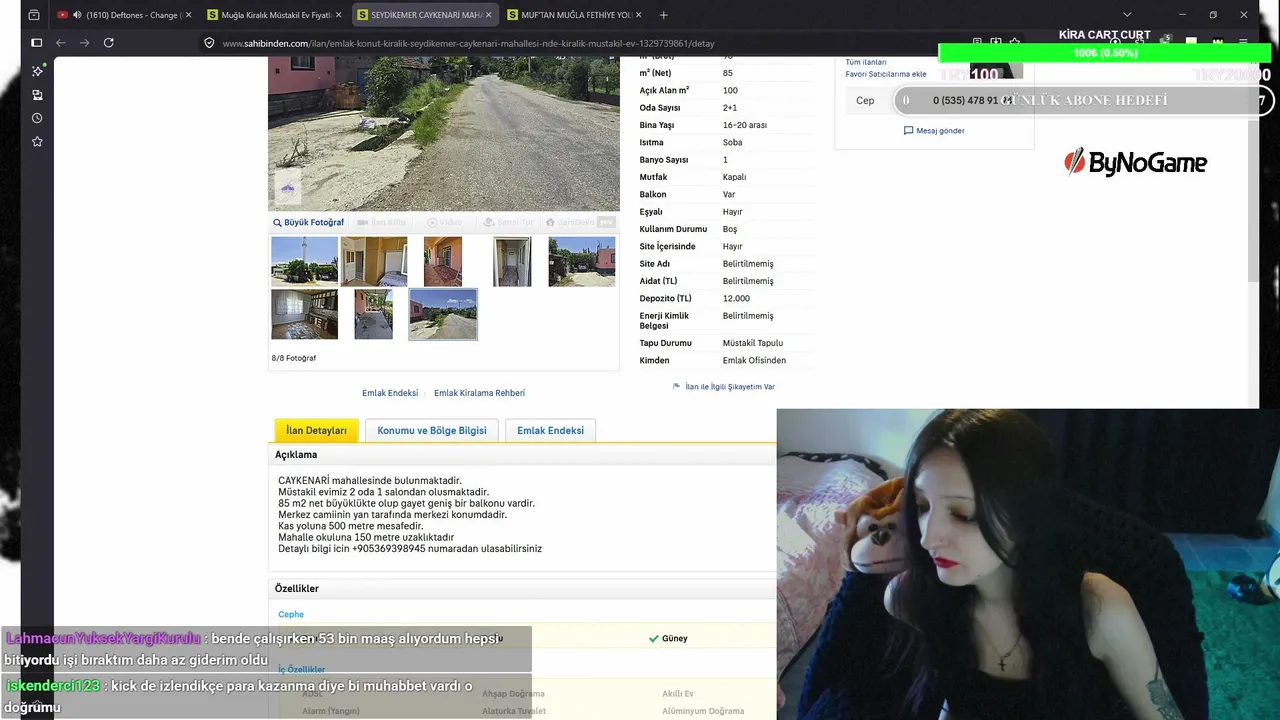Click the message bubble icon

pos(909,131)
